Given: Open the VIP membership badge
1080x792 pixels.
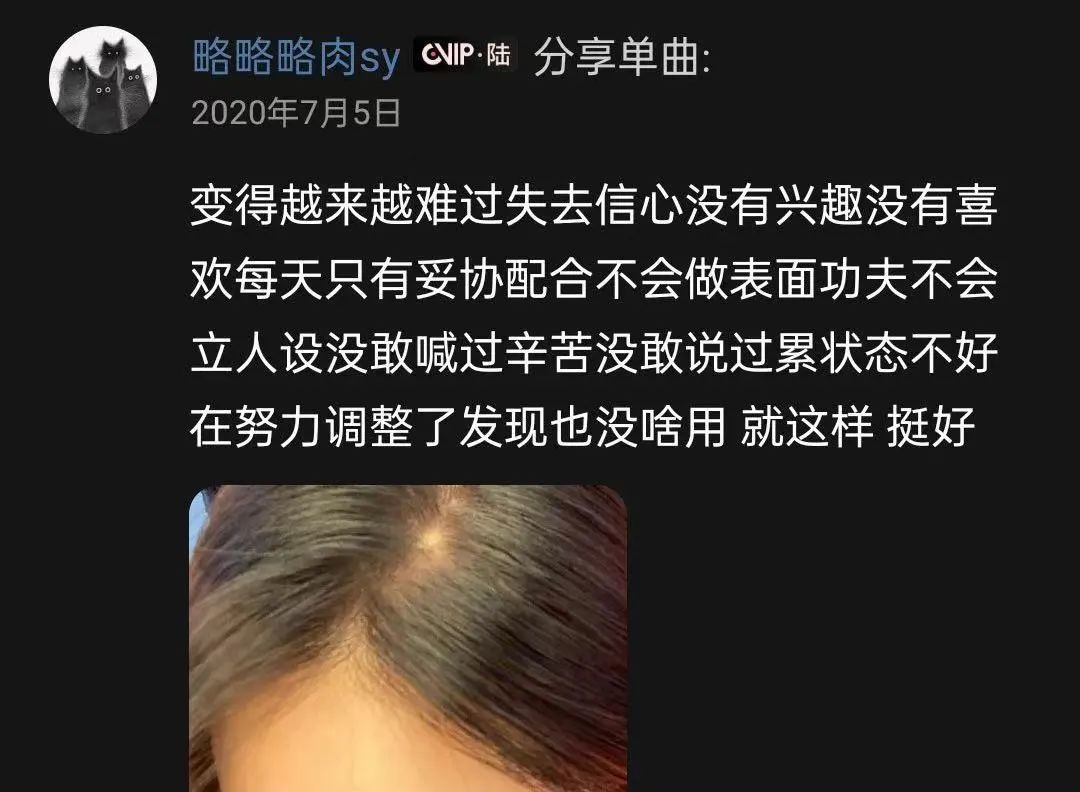Looking at the screenshot, I should pyautogui.click(x=465, y=55).
